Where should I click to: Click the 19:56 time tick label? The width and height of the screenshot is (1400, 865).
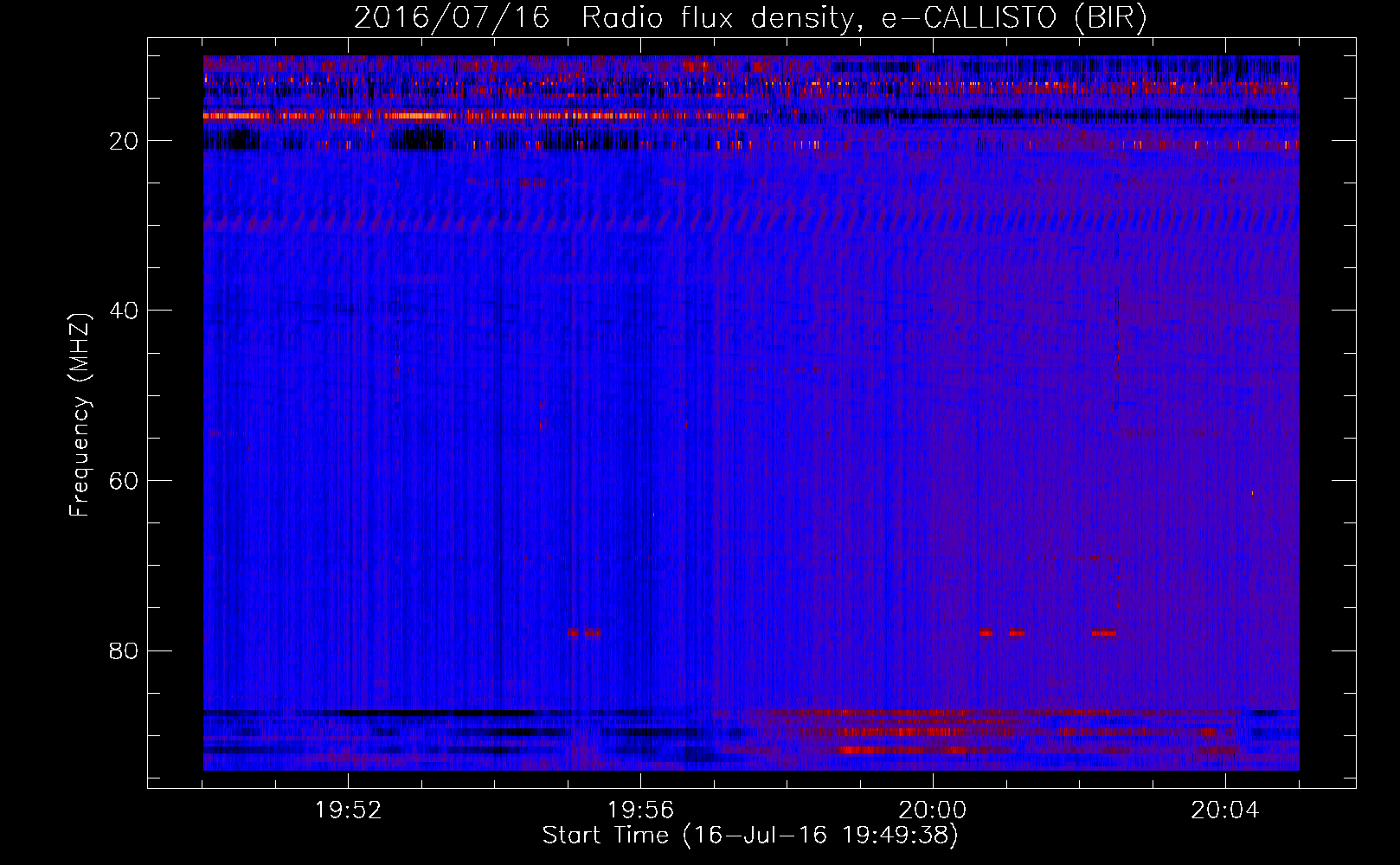pos(640,811)
